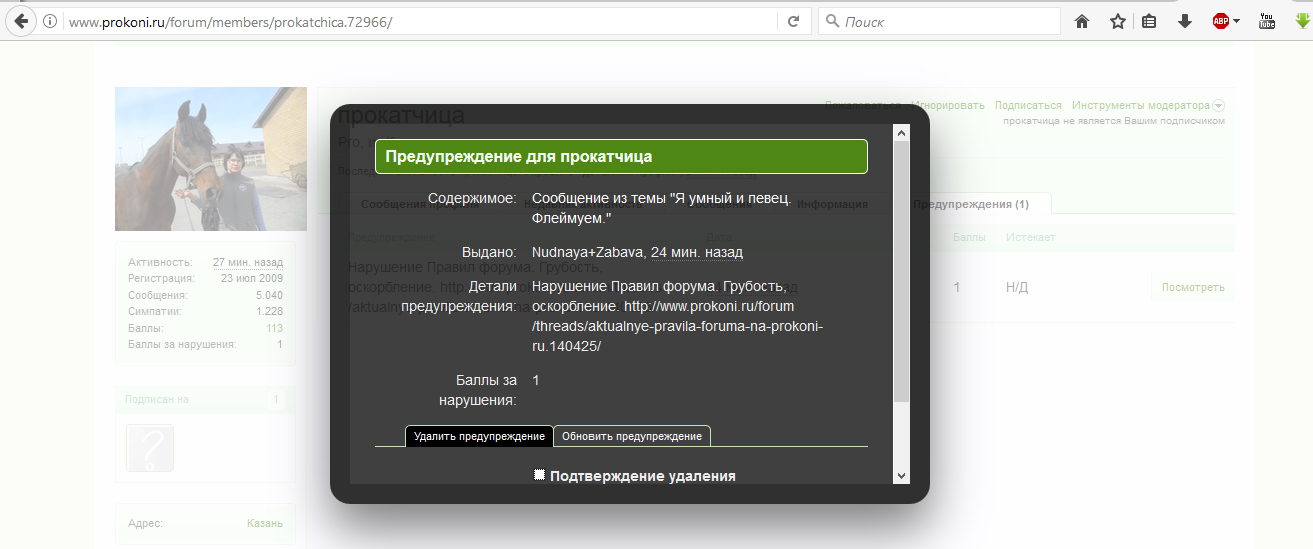Click scroll-down arrow in warning dialog

(x=901, y=475)
